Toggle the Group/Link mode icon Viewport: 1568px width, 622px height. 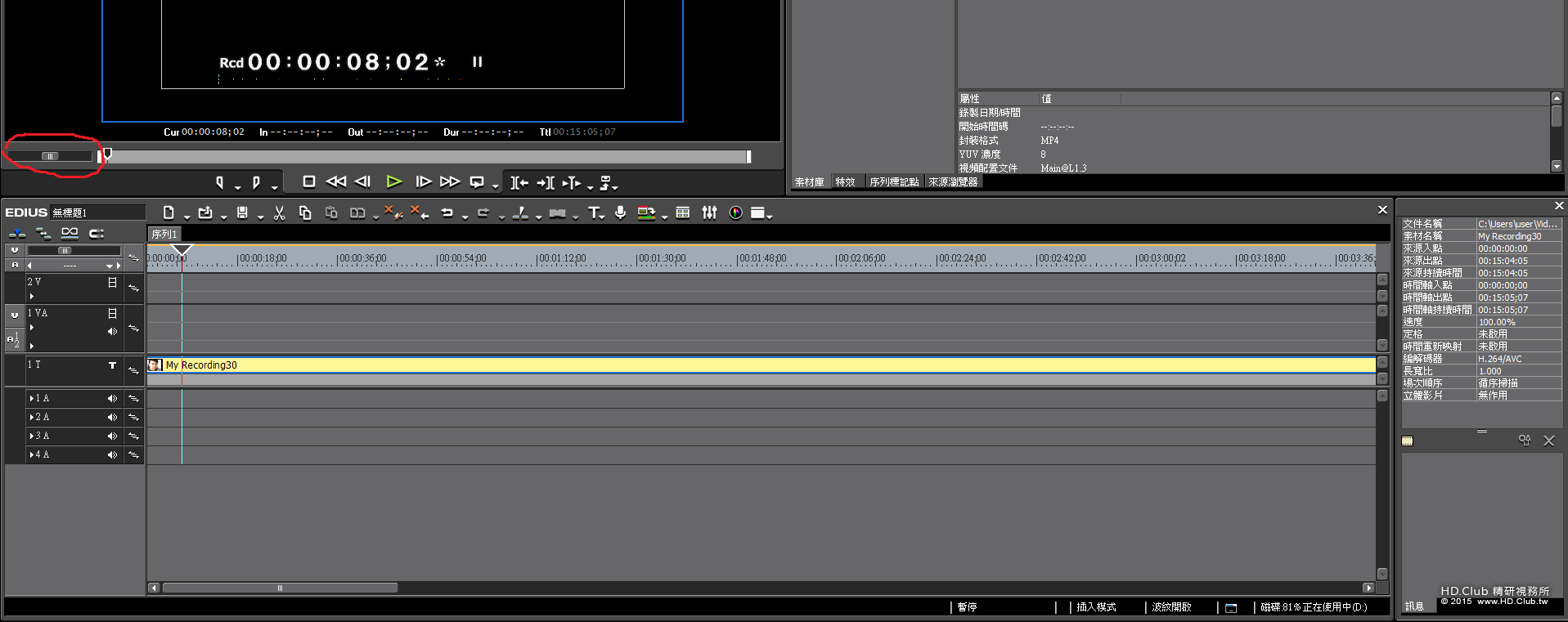point(70,234)
